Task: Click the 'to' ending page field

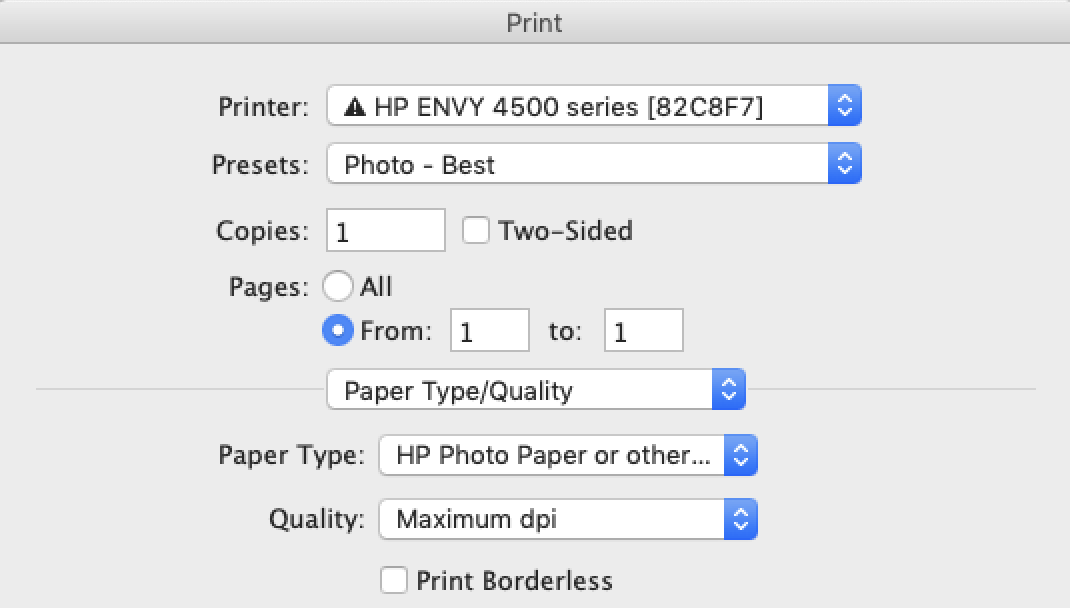Action: pyautogui.click(x=643, y=331)
